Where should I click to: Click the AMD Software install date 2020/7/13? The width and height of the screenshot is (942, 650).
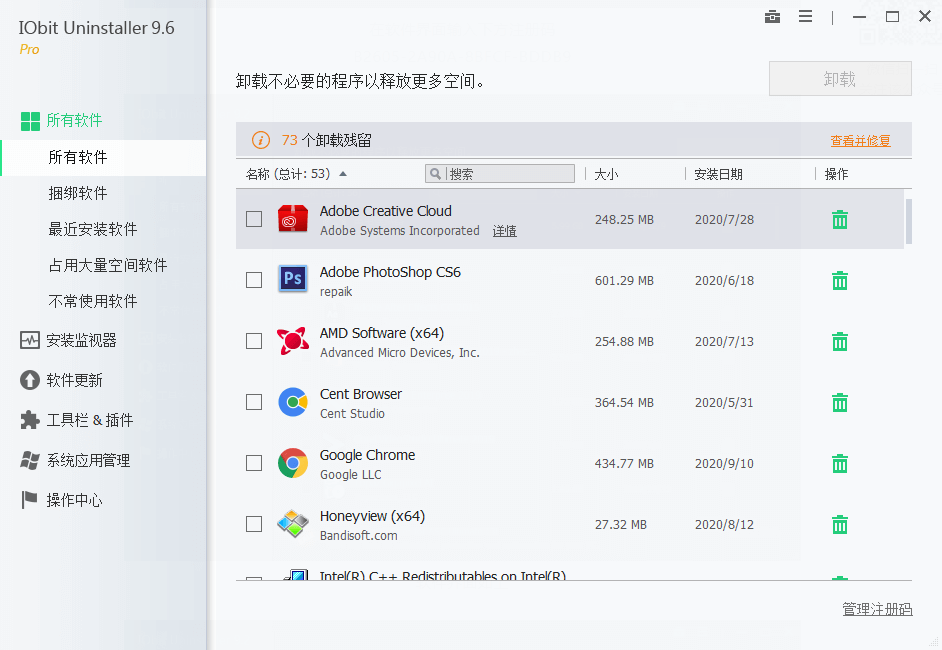(x=724, y=342)
